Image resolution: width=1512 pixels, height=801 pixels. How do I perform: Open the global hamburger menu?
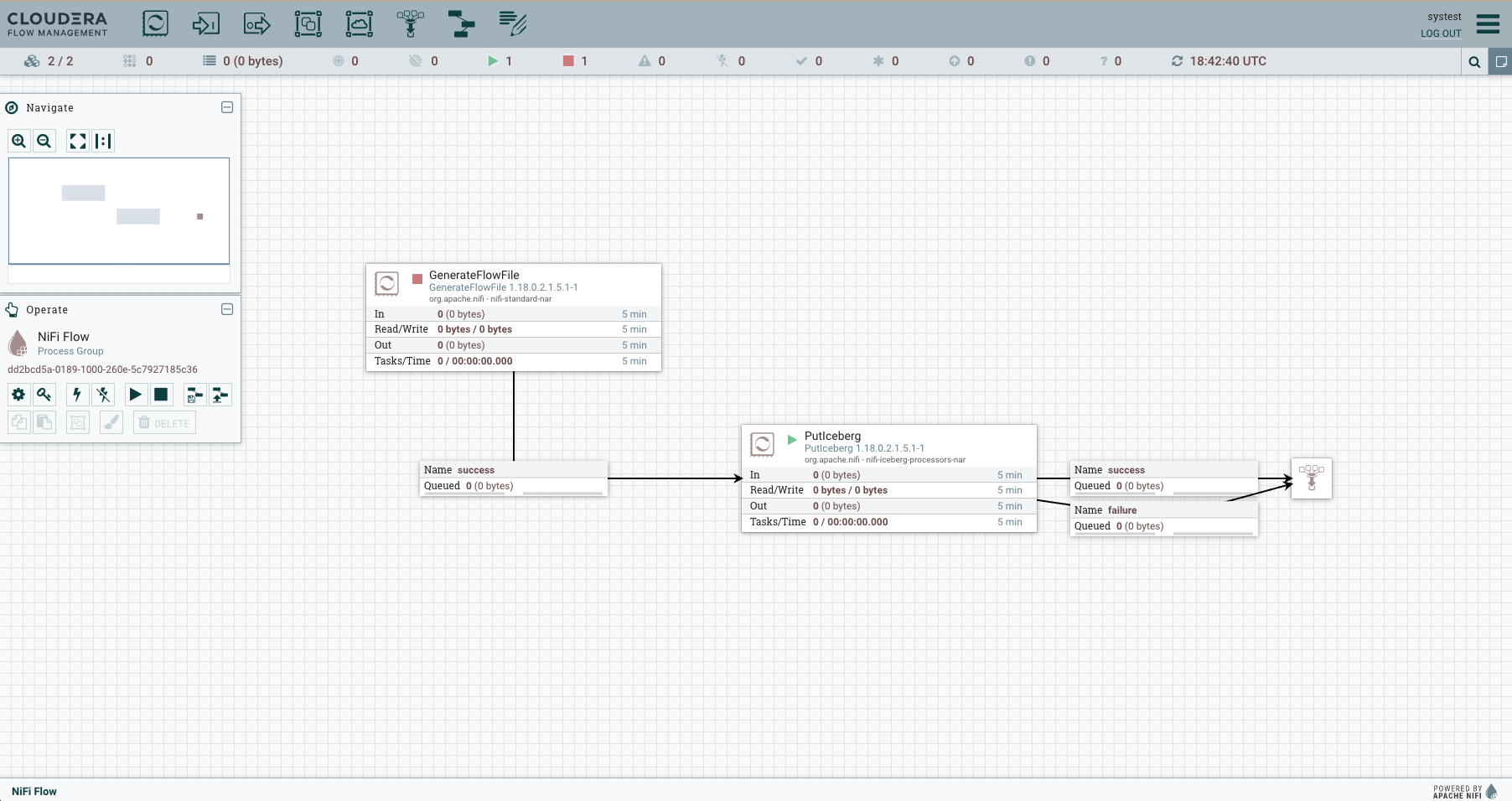[x=1488, y=23]
